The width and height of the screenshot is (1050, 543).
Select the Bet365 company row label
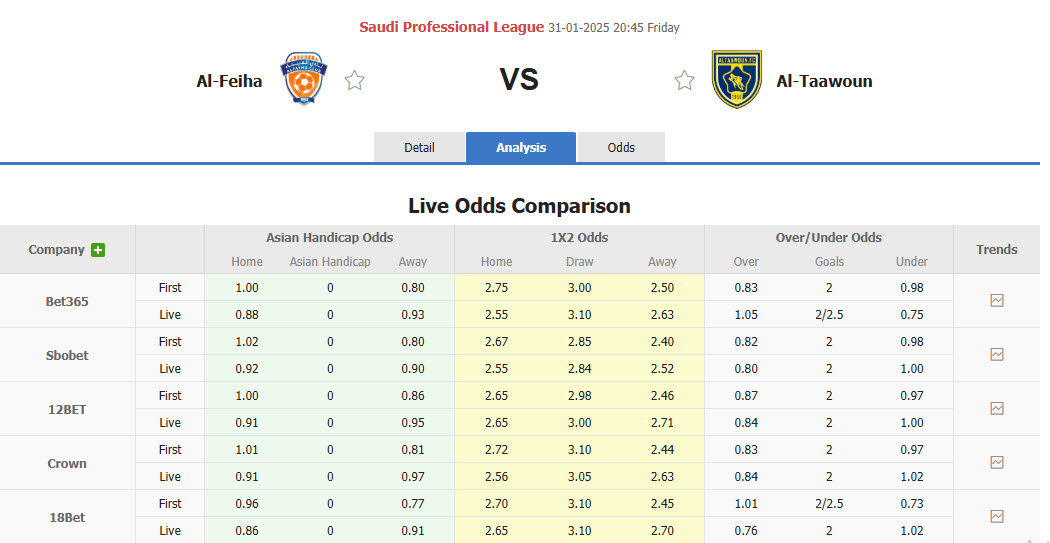67,301
